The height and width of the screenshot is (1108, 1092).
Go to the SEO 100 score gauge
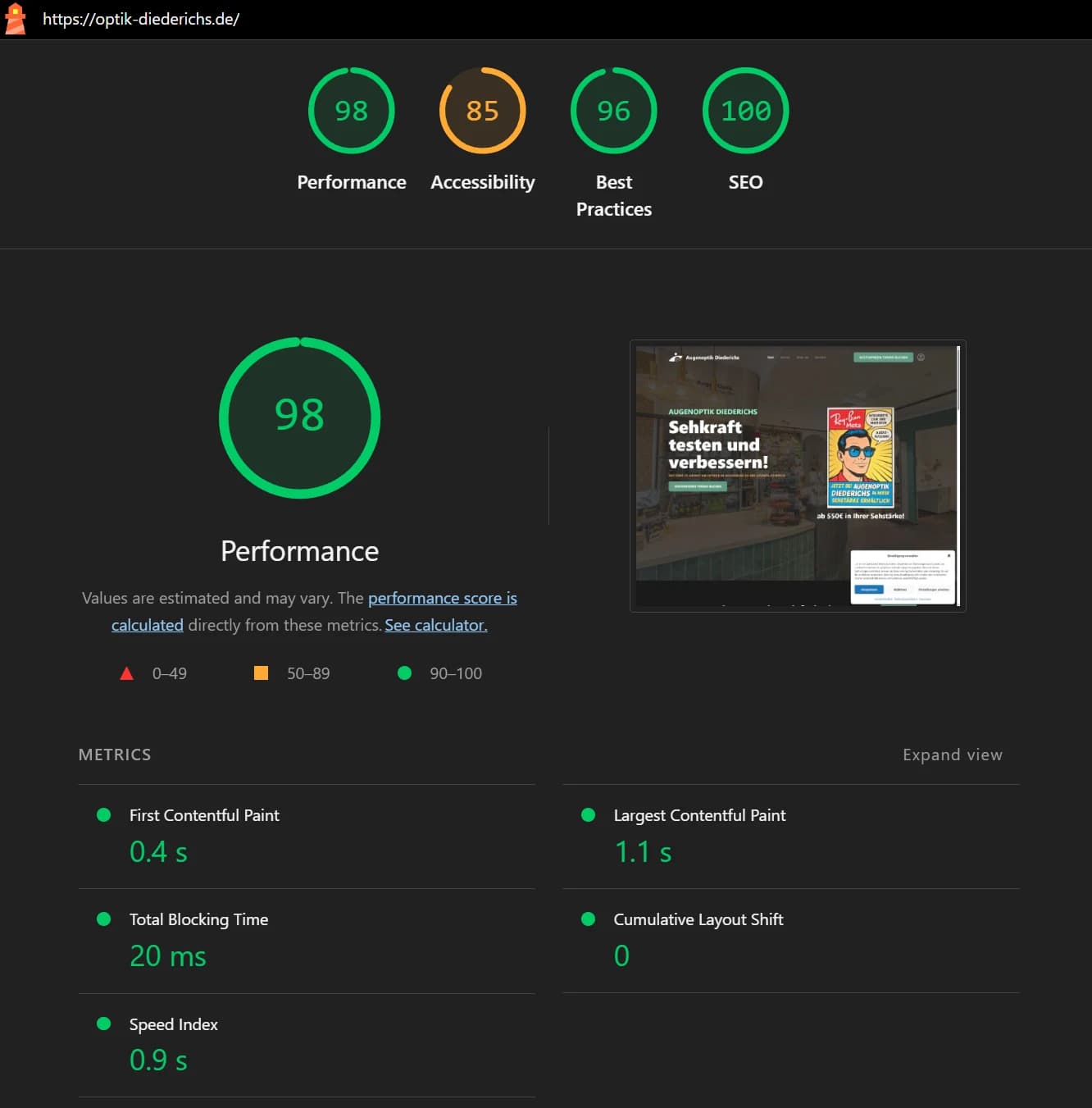tap(745, 111)
